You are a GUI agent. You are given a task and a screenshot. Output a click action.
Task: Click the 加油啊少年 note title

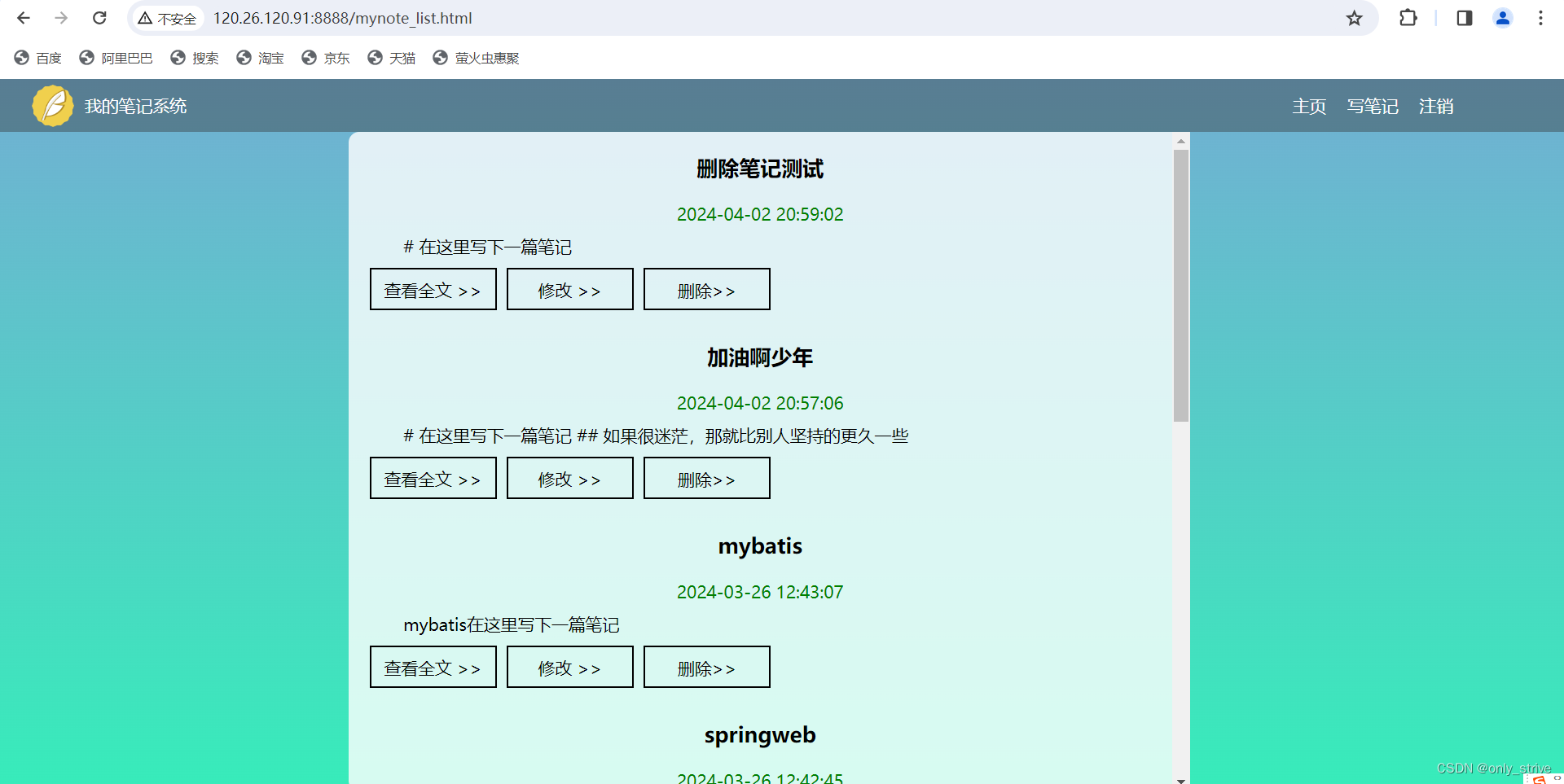(760, 357)
